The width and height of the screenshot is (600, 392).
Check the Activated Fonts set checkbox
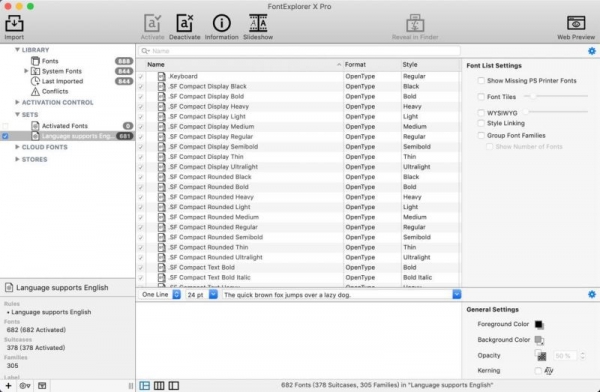tap(5, 126)
